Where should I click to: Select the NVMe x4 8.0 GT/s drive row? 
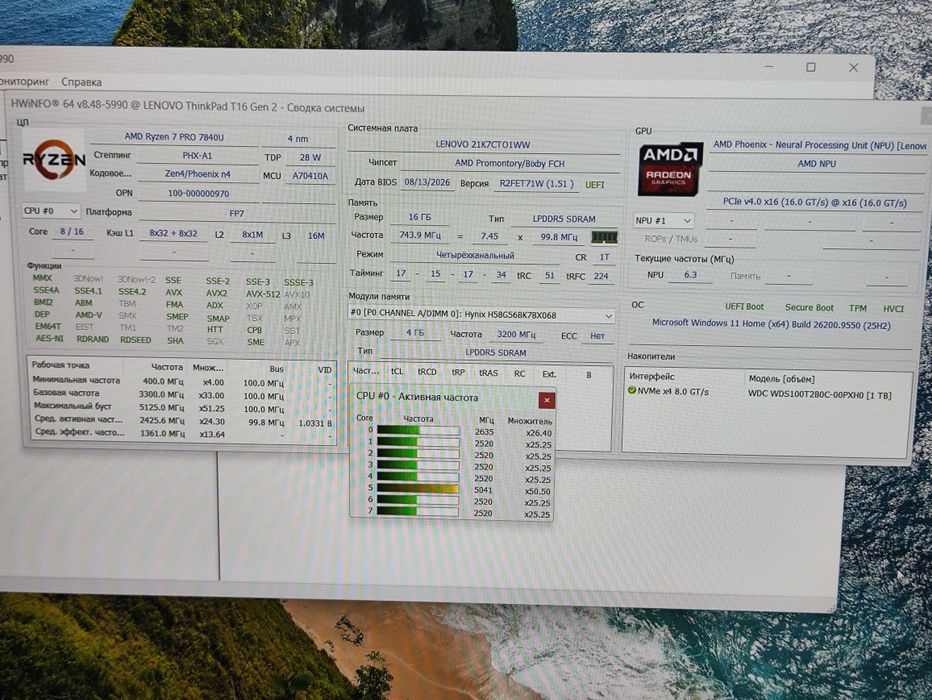pos(767,393)
